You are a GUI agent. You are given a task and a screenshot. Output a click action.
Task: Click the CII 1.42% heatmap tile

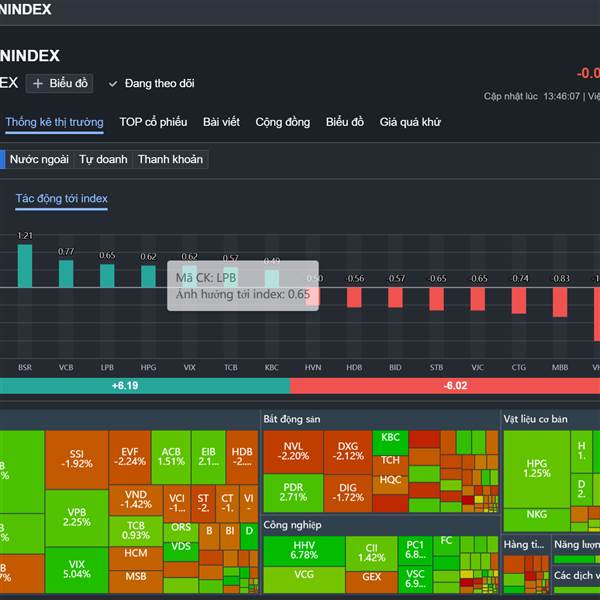(371, 553)
